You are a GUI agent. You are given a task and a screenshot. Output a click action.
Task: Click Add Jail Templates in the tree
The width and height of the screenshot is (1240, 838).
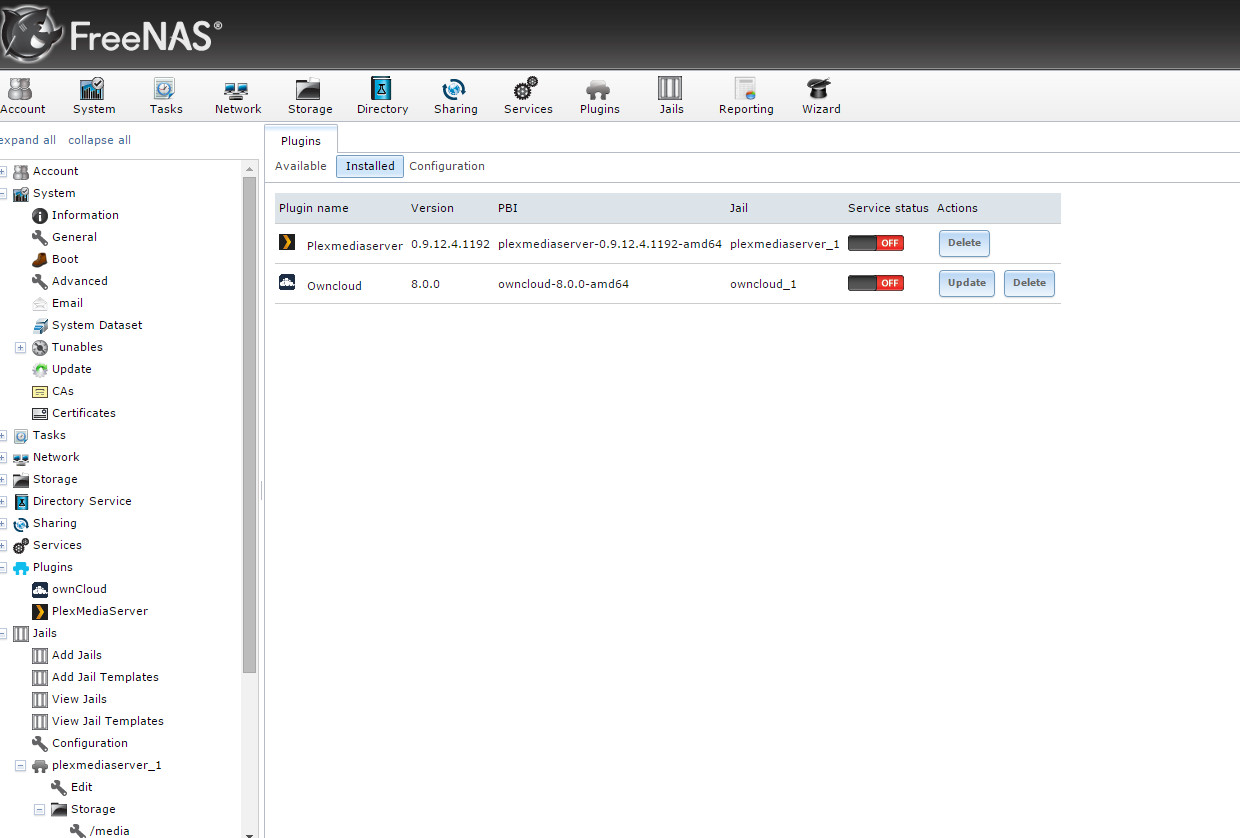click(x=105, y=677)
